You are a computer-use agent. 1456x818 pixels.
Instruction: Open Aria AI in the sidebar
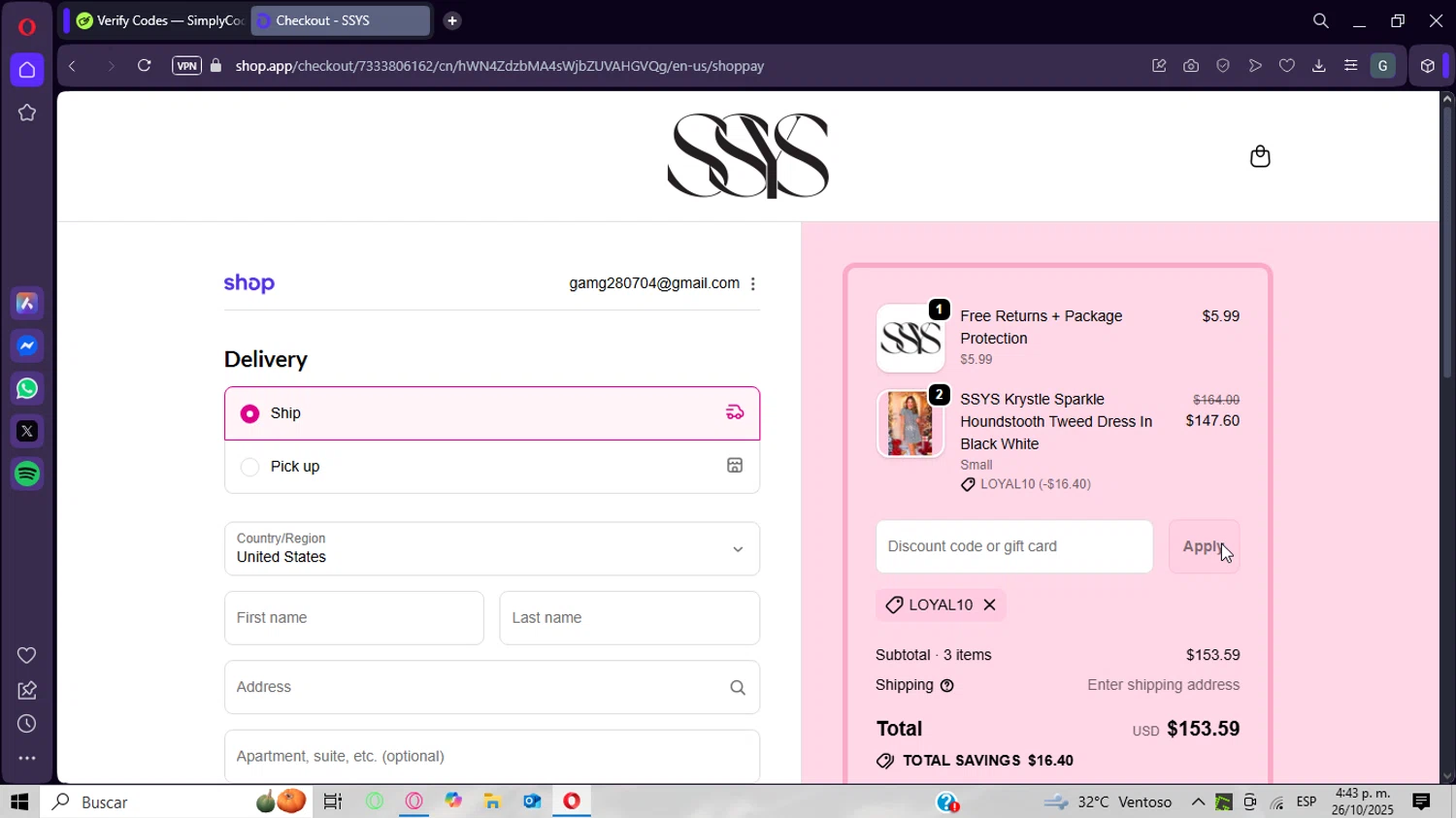tap(27, 304)
